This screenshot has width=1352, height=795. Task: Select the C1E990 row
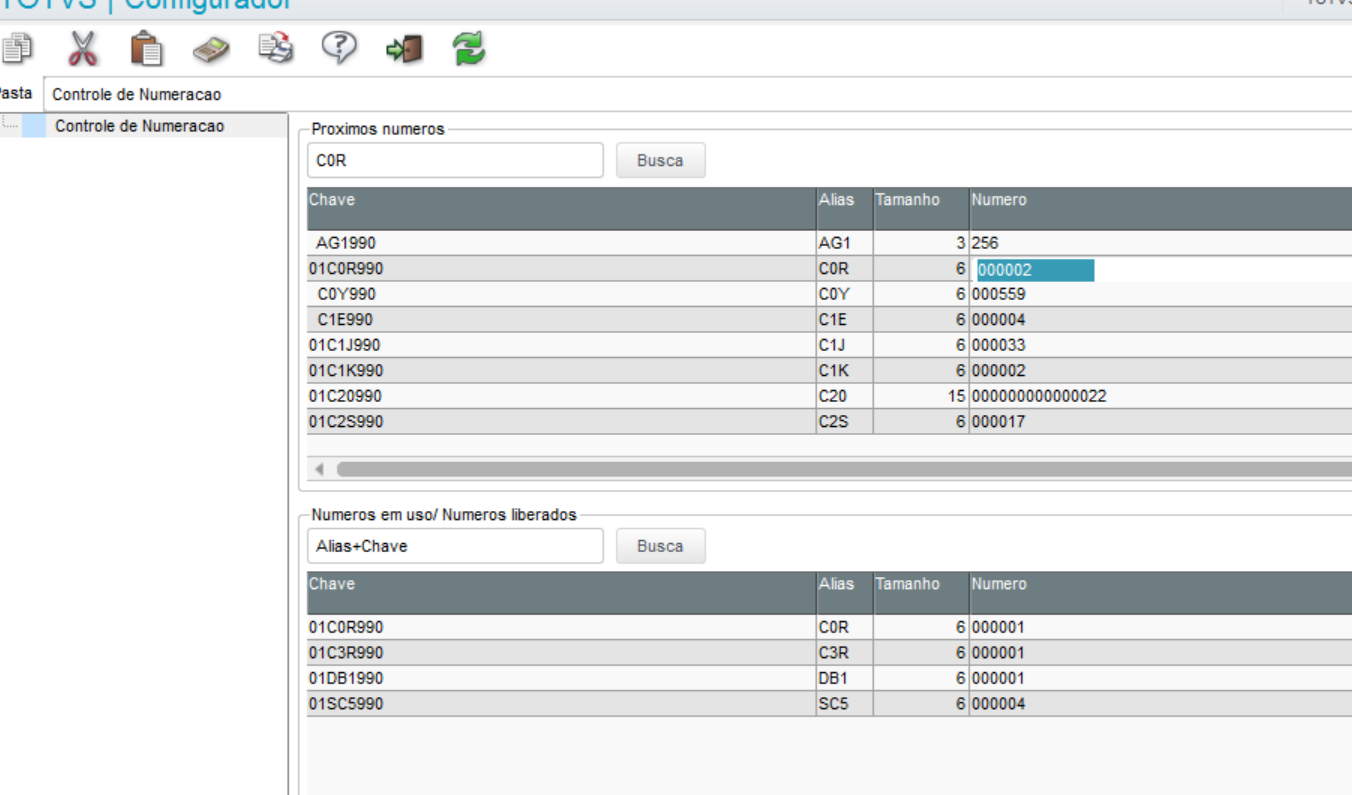tap(829, 320)
